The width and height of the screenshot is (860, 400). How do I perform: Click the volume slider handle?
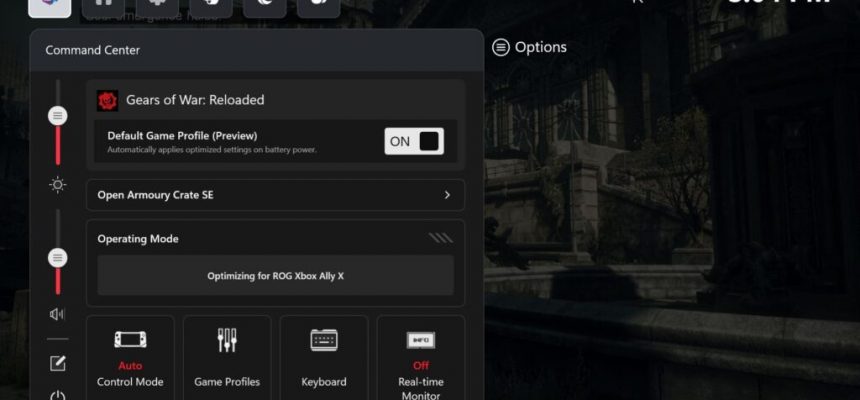[x=58, y=258]
